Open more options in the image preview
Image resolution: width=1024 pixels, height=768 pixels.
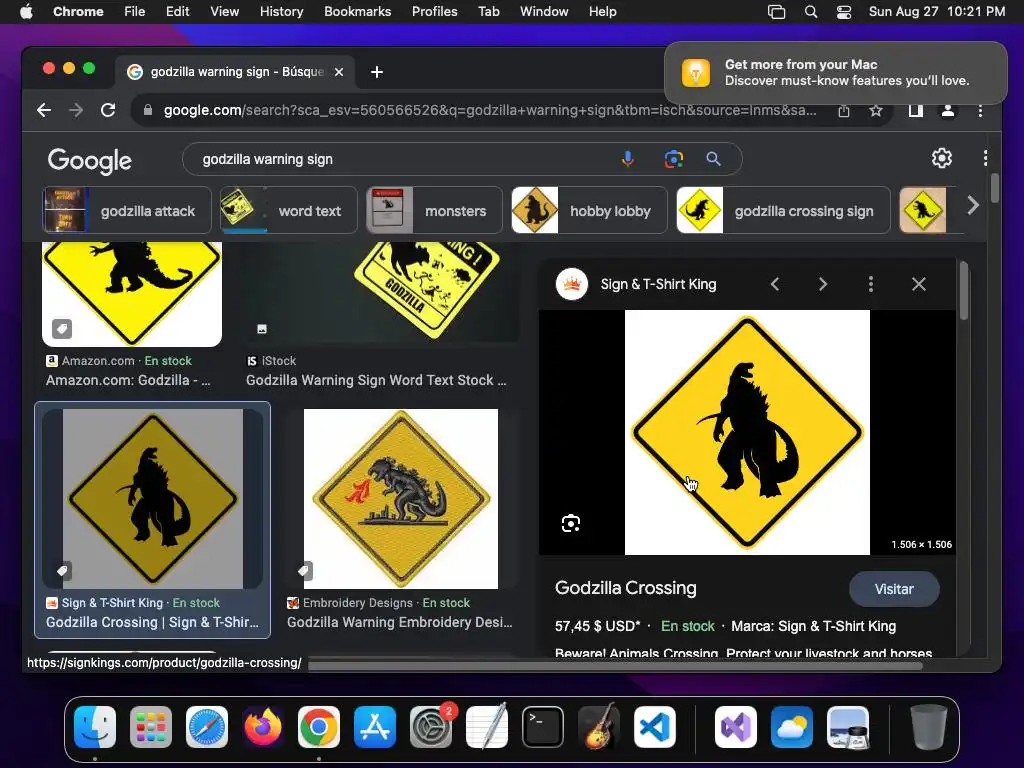(871, 284)
